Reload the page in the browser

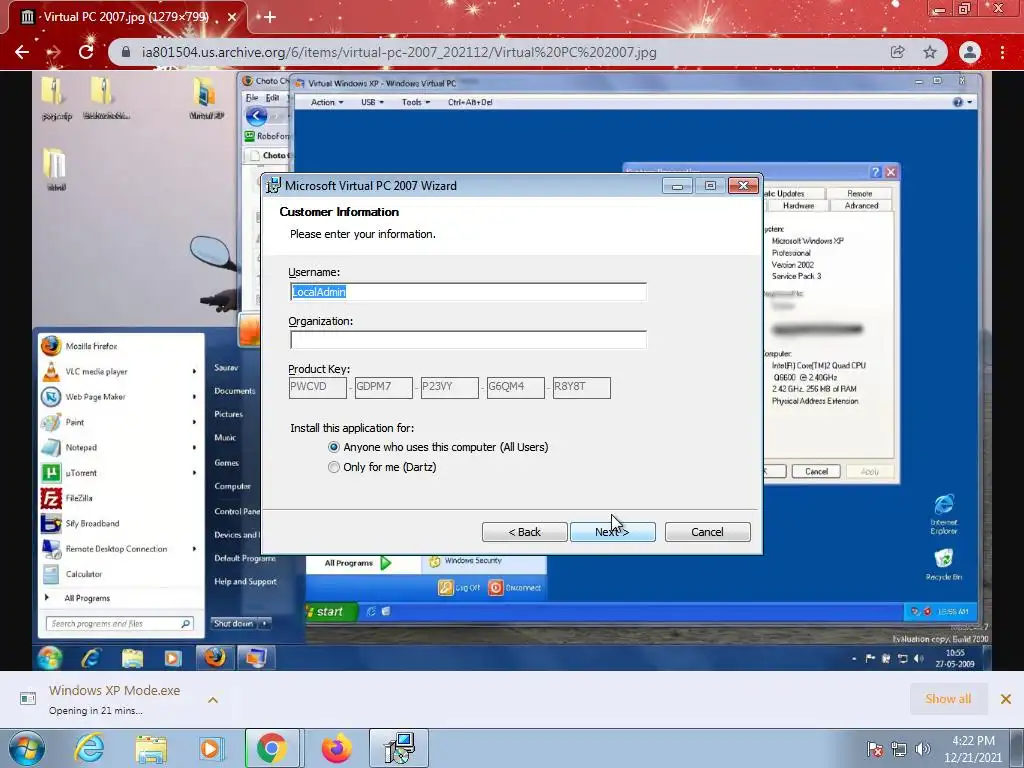[x=86, y=52]
